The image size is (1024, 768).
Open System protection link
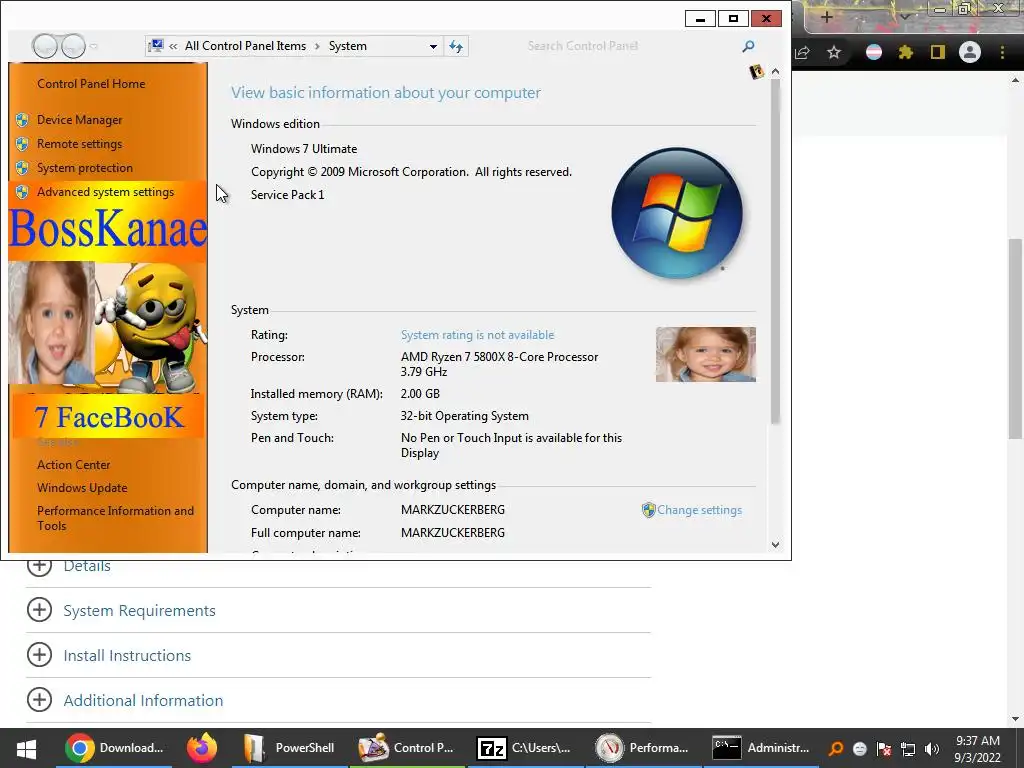click(x=84, y=168)
